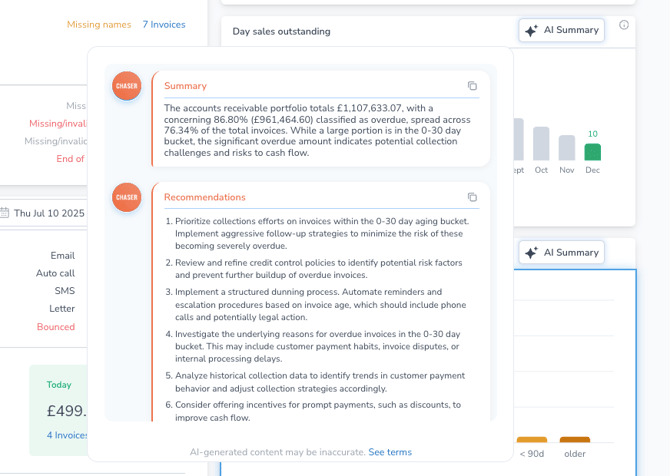
Task: Open the 7 Invoices link
Action: click(x=164, y=24)
